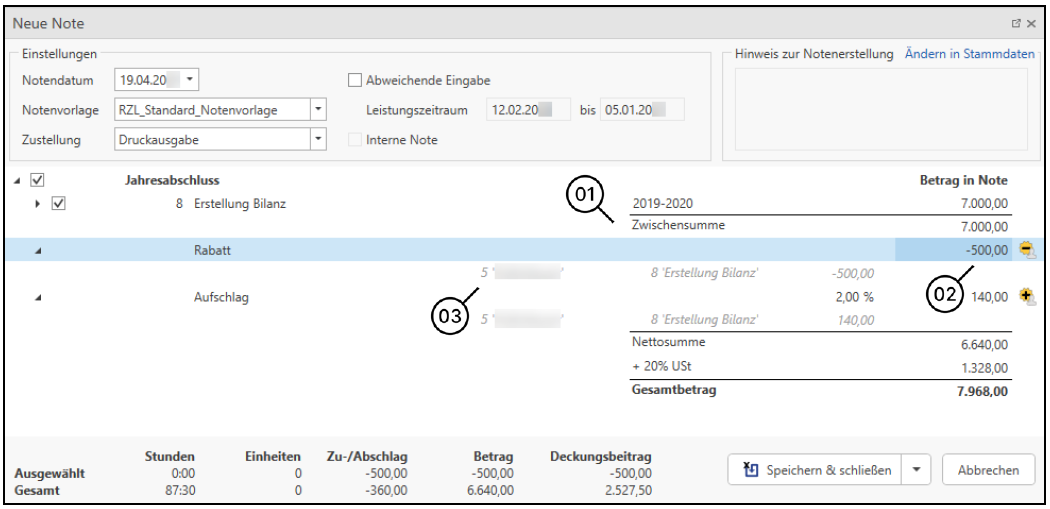Uncheck the Jahresabschluss checkbox
This screenshot has height=509, width=1050.
point(38,180)
